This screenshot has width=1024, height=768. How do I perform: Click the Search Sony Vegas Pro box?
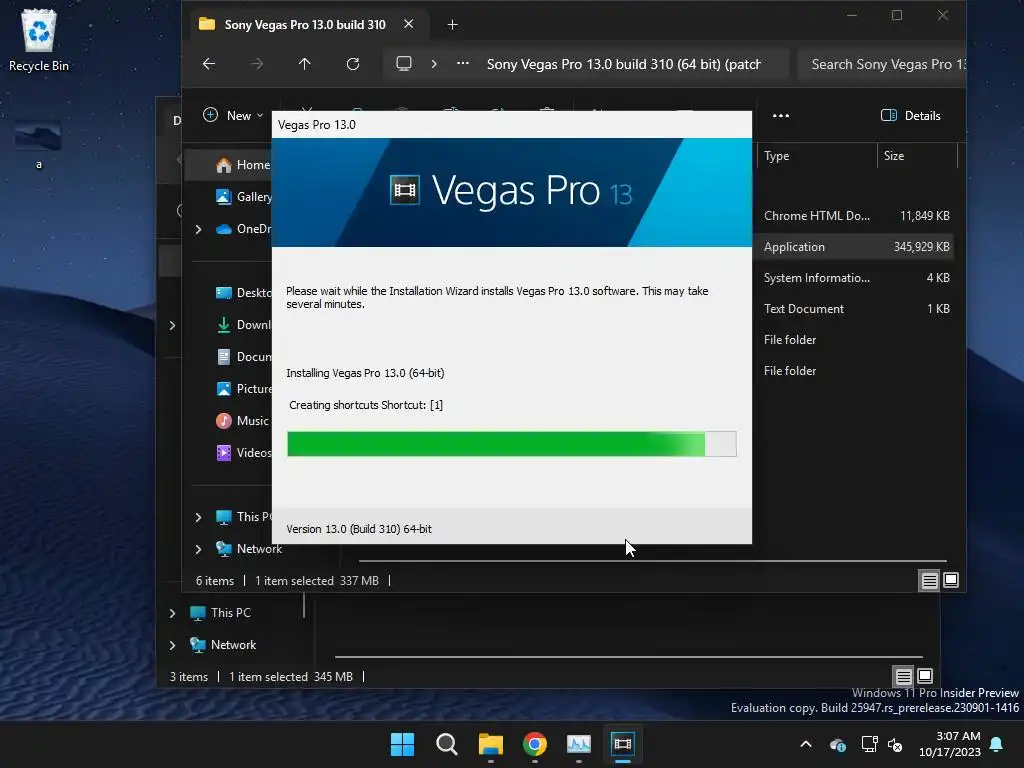tap(882, 64)
